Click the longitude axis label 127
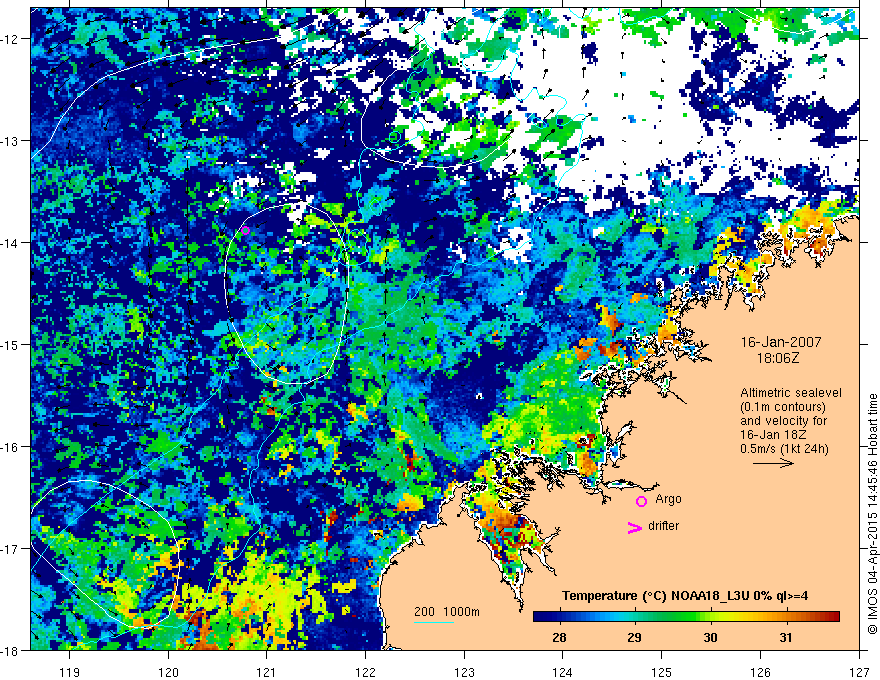 859,672
